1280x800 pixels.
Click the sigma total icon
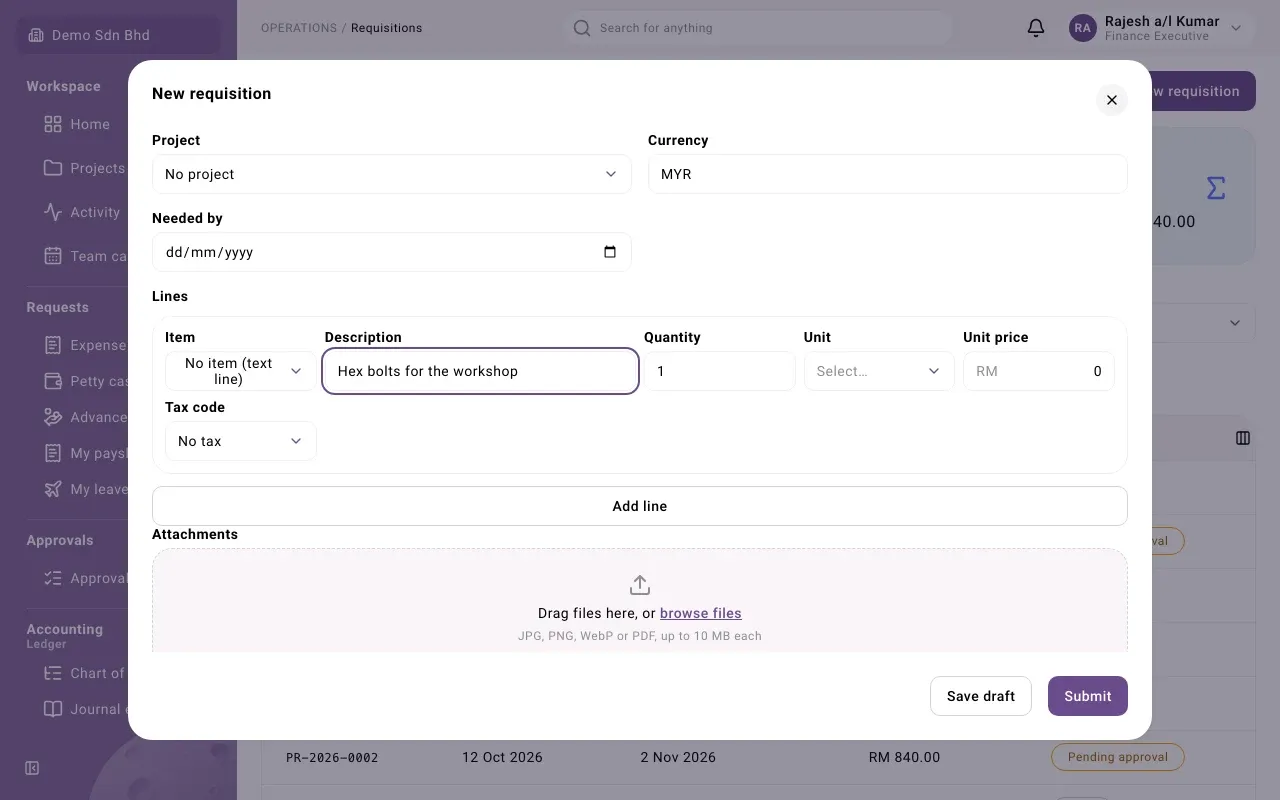point(1215,188)
